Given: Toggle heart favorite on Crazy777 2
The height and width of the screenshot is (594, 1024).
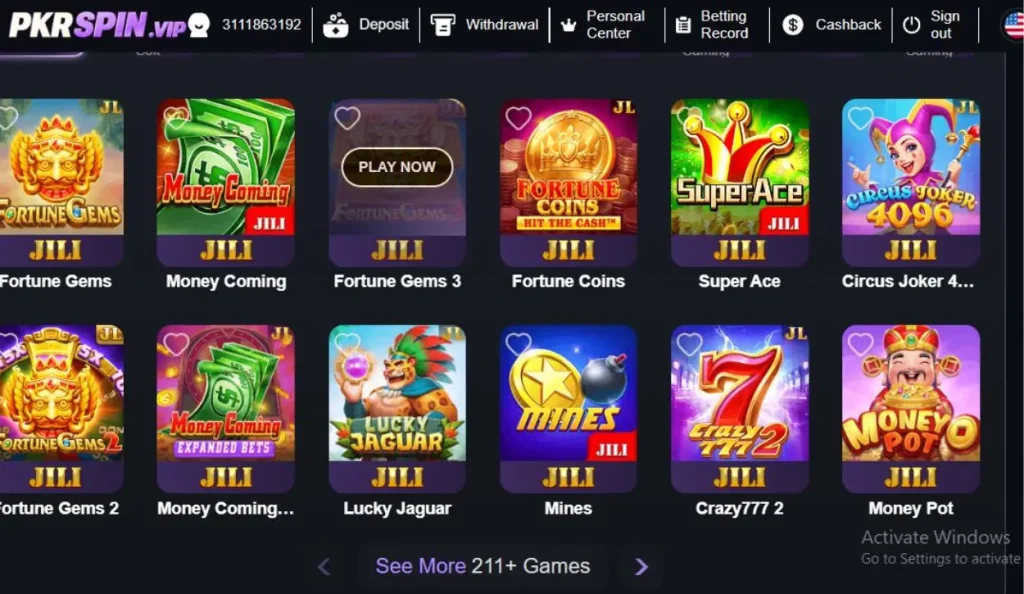Looking at the screenshot, I should pyautogui.click(x=690, y=344).
